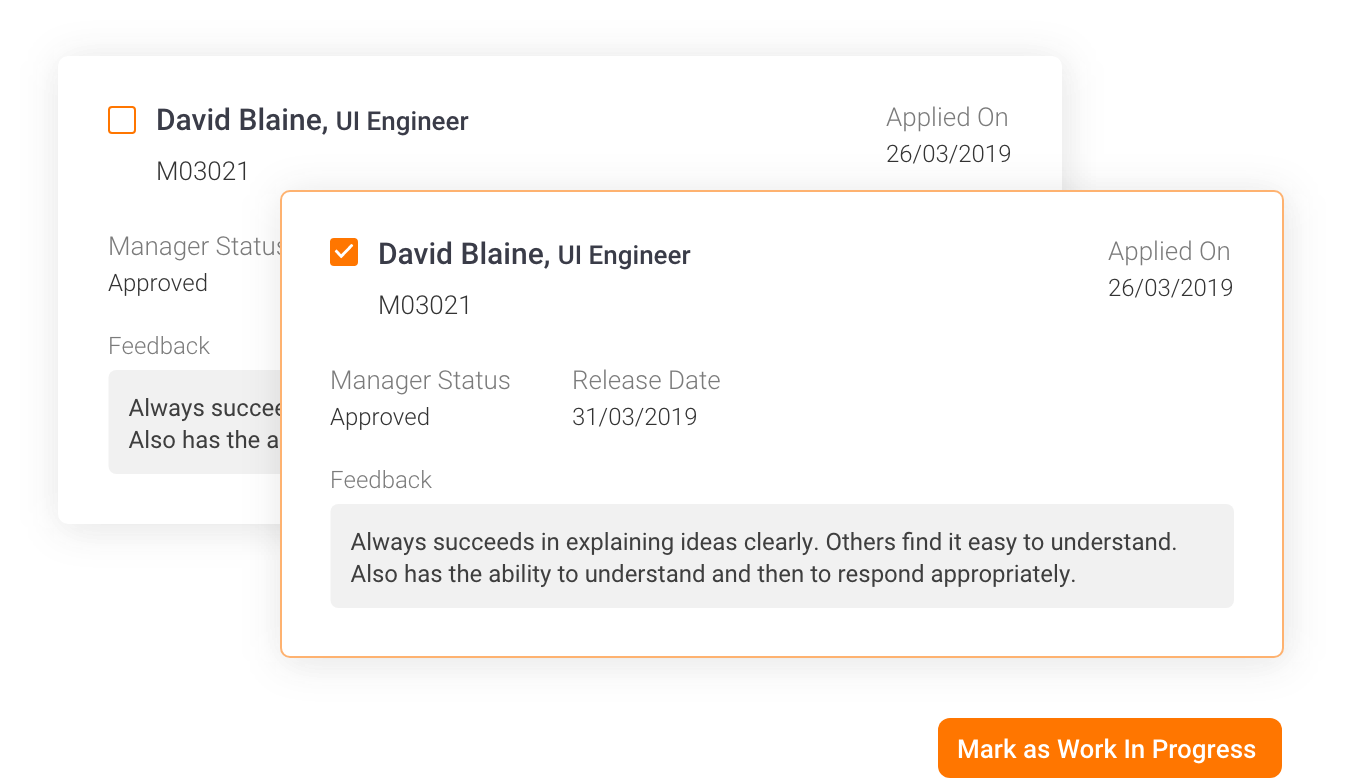Select employee ID M03021 on the highlighted card
Image resolution: width=1346 pixels, height=778 pixels.
point(424,305)
